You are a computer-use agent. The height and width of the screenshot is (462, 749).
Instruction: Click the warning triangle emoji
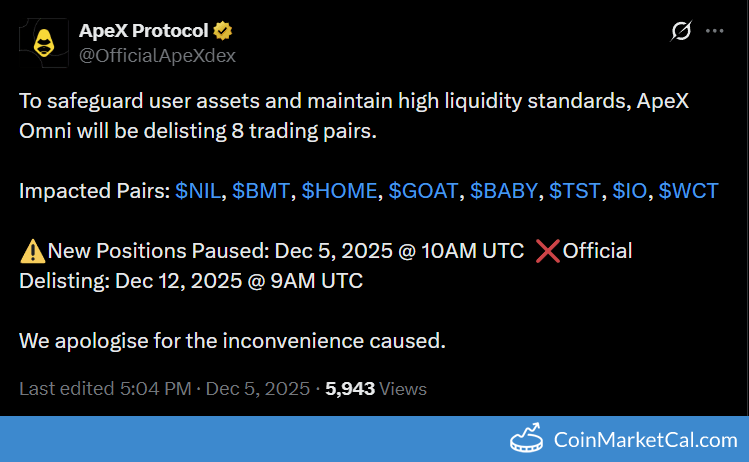pyautogui.click(x=32, y=251)
